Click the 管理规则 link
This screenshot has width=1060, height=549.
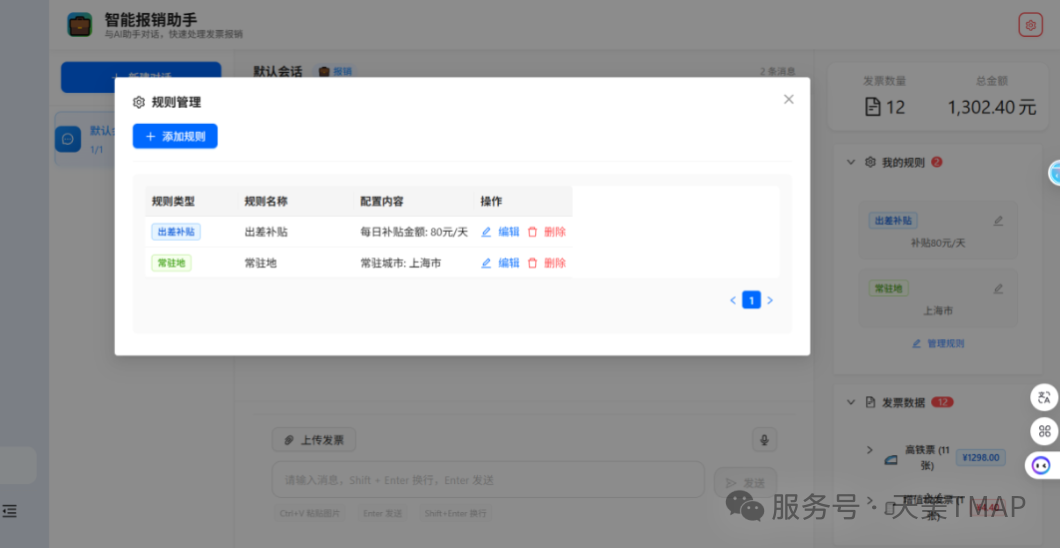coord(938,343)
